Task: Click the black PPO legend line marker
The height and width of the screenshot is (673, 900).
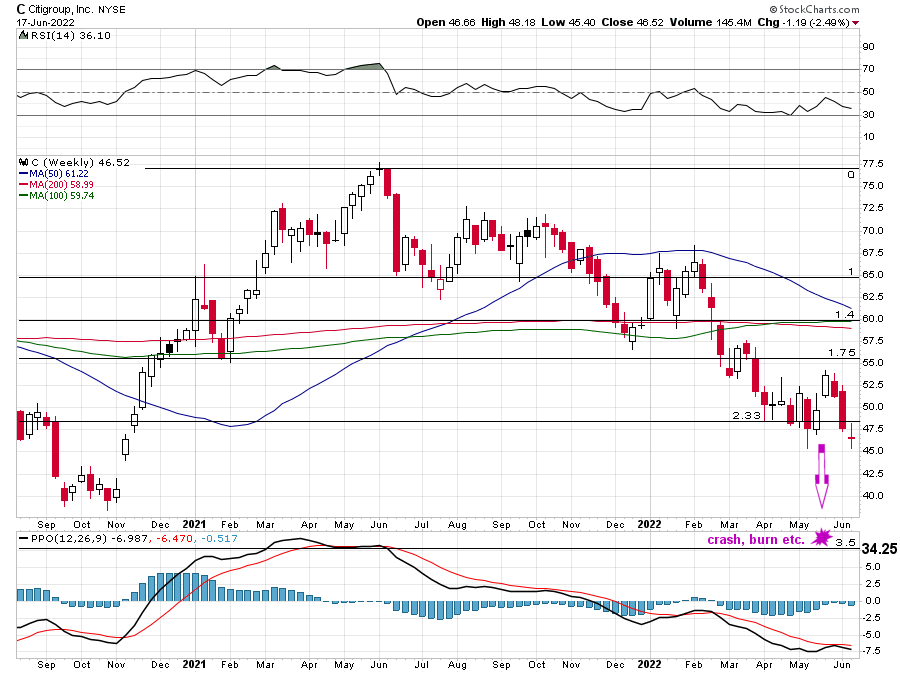Action: click(24, 539)
